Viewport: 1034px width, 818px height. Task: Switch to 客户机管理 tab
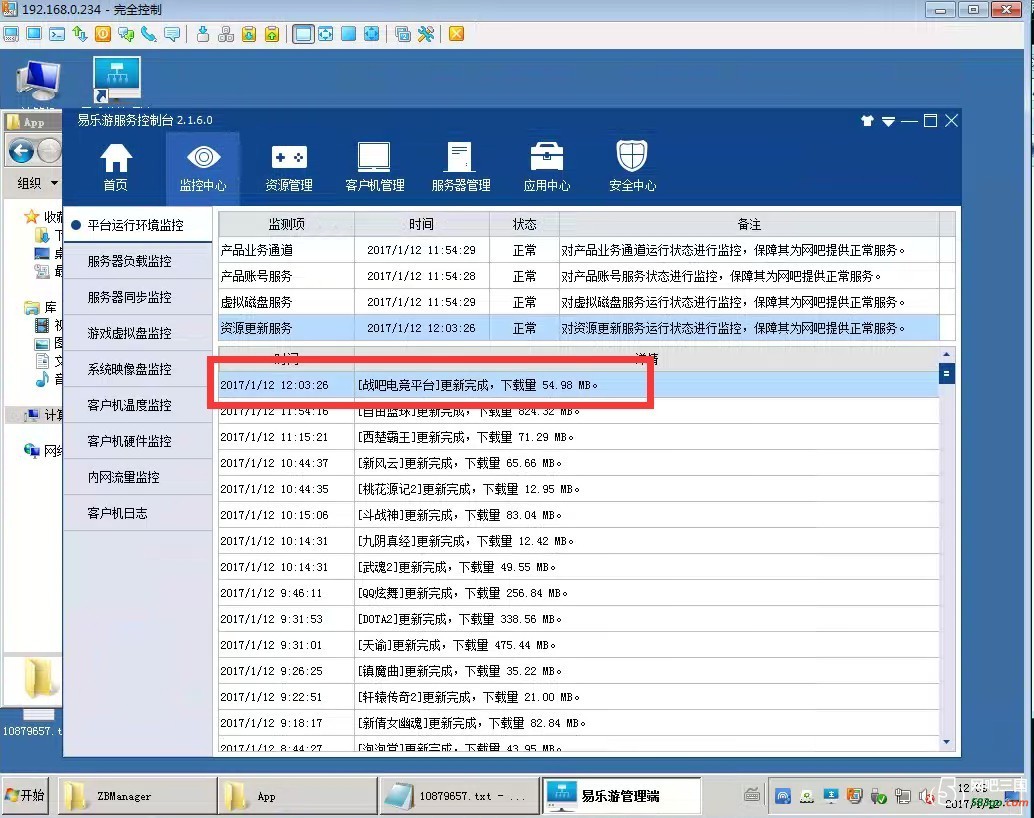coord(375,168)
